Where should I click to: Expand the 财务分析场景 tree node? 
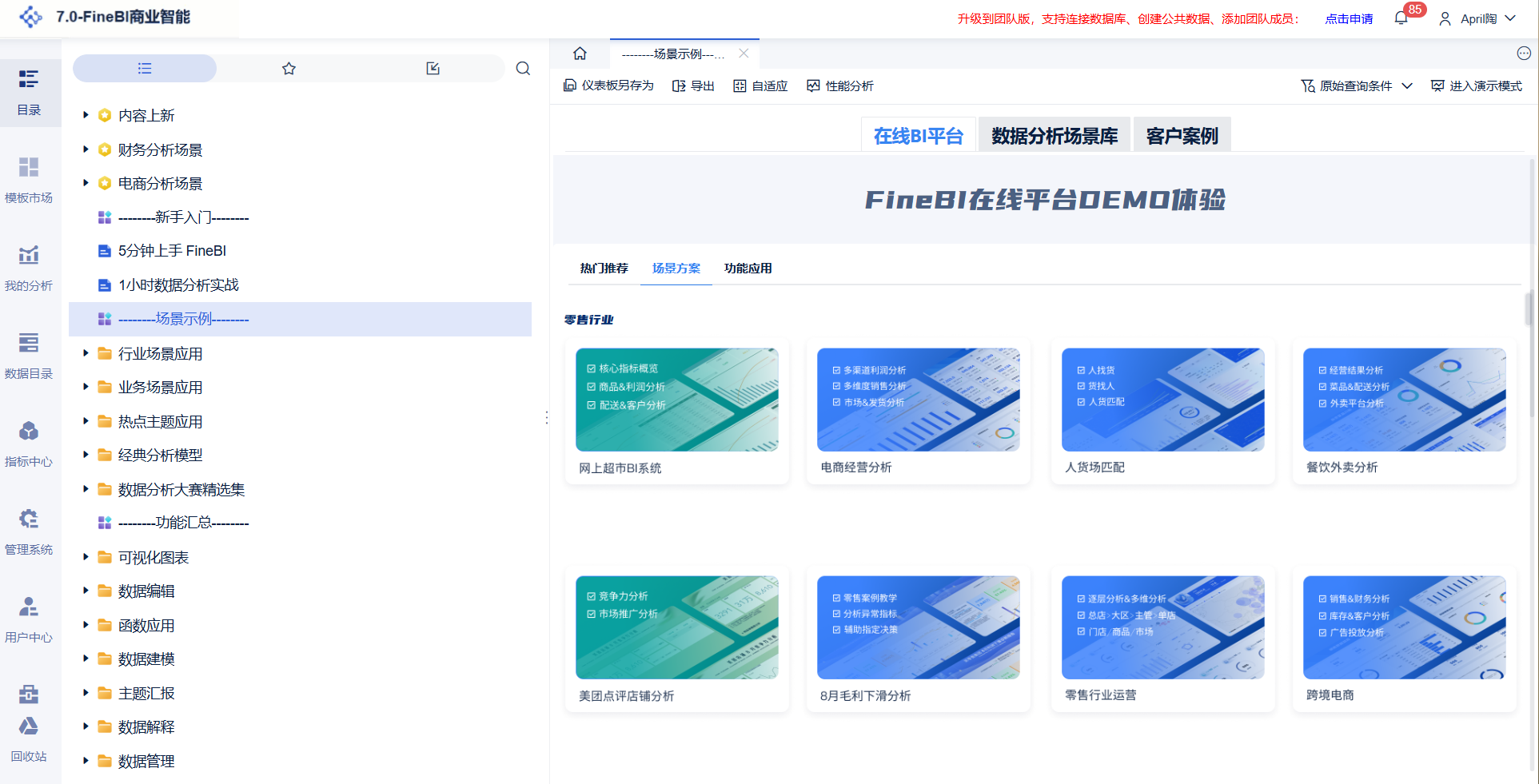(86, 149)
